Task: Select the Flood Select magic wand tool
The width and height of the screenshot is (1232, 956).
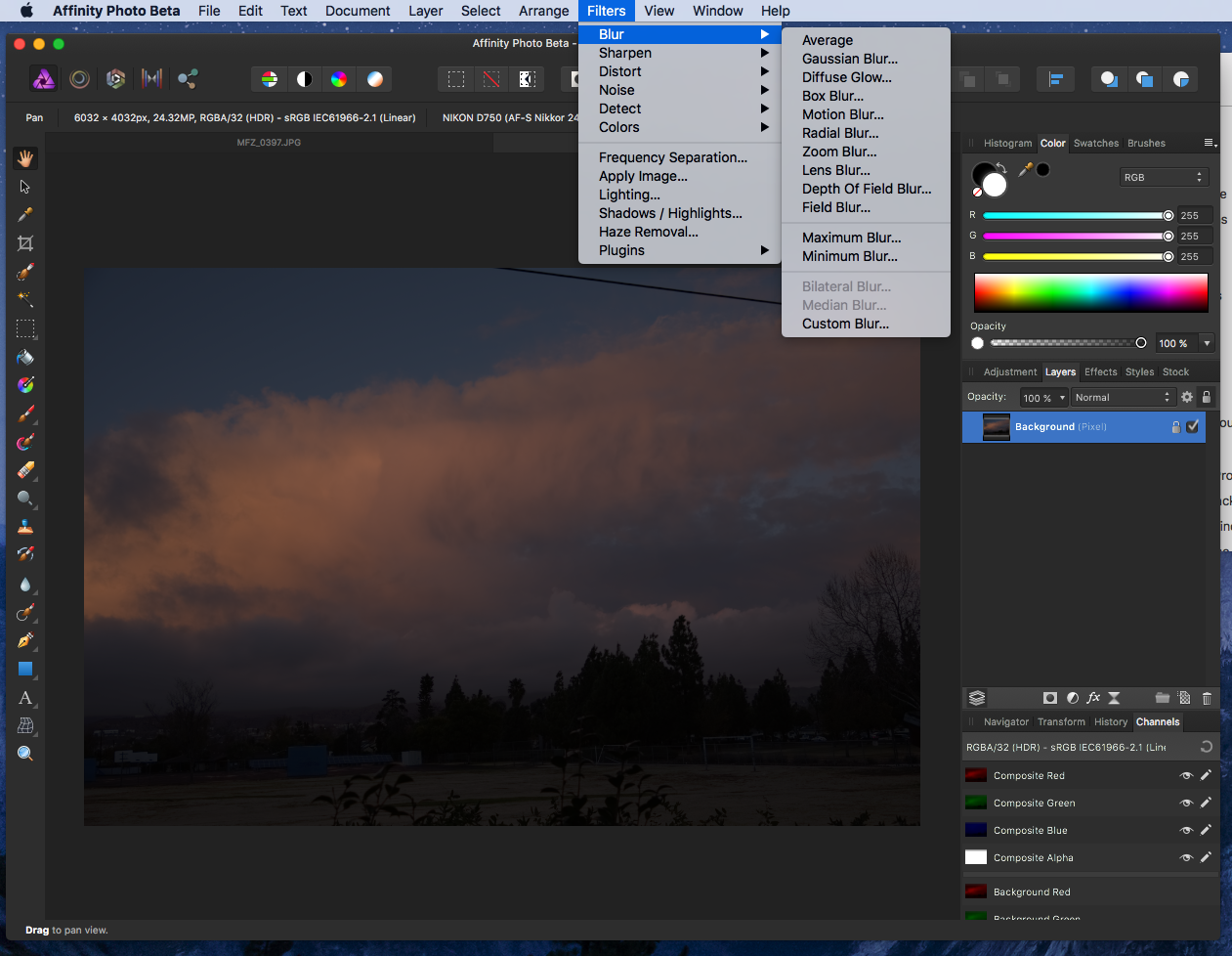Action: [25, 300]
